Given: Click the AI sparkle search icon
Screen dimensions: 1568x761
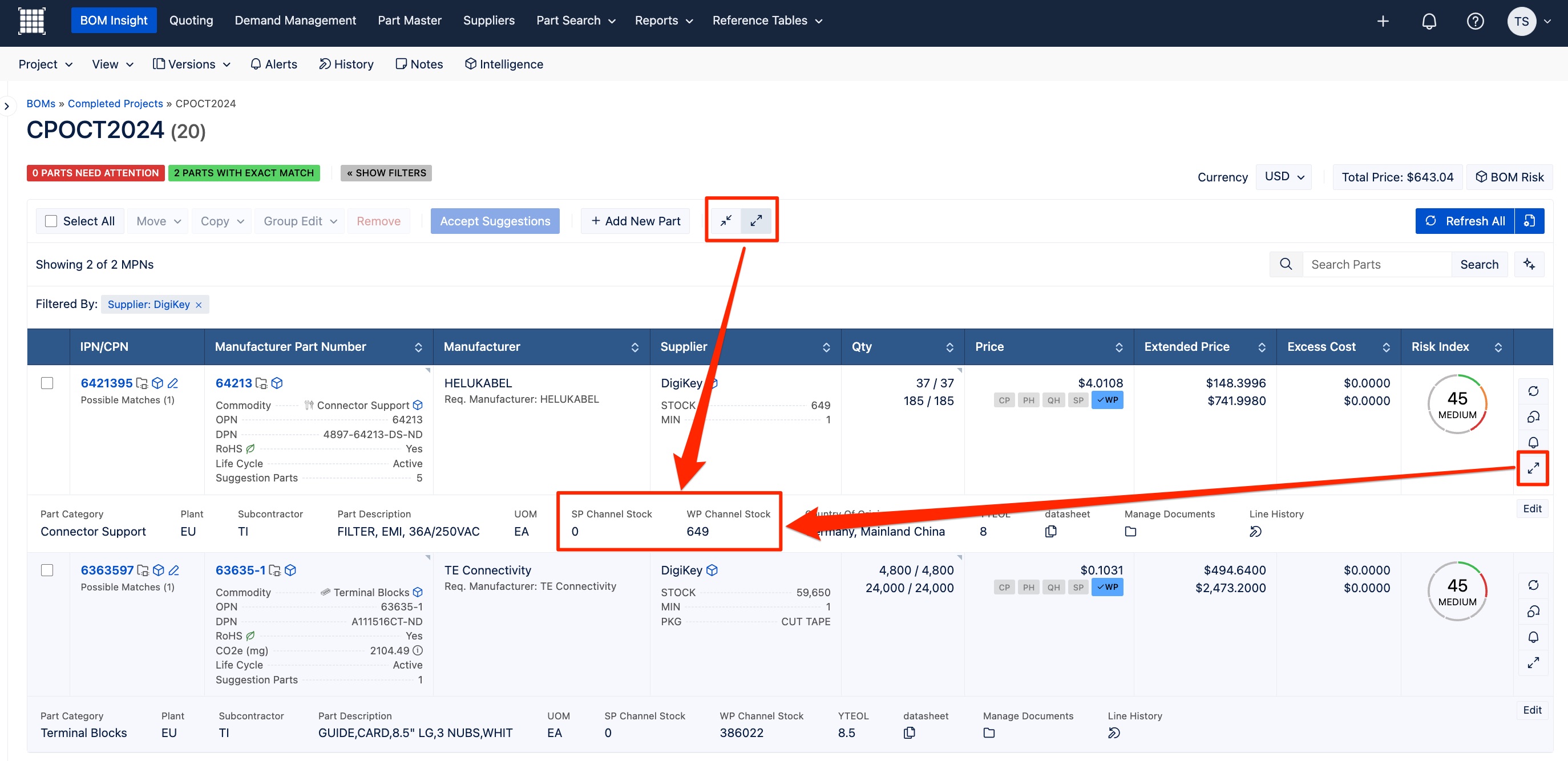Looking at the screenshot, I should (x=1529, y=264).
